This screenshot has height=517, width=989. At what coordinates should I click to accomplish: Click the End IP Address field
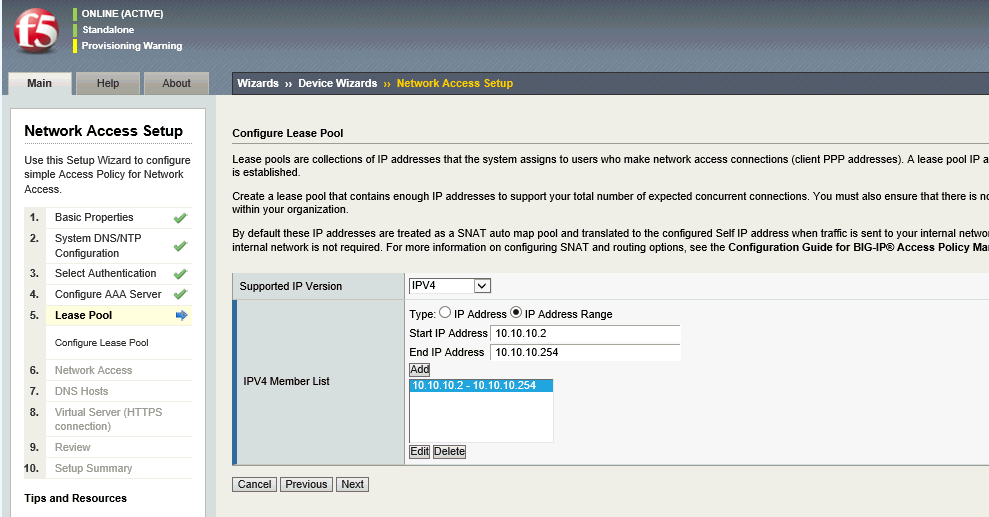(x=585, y=352)
